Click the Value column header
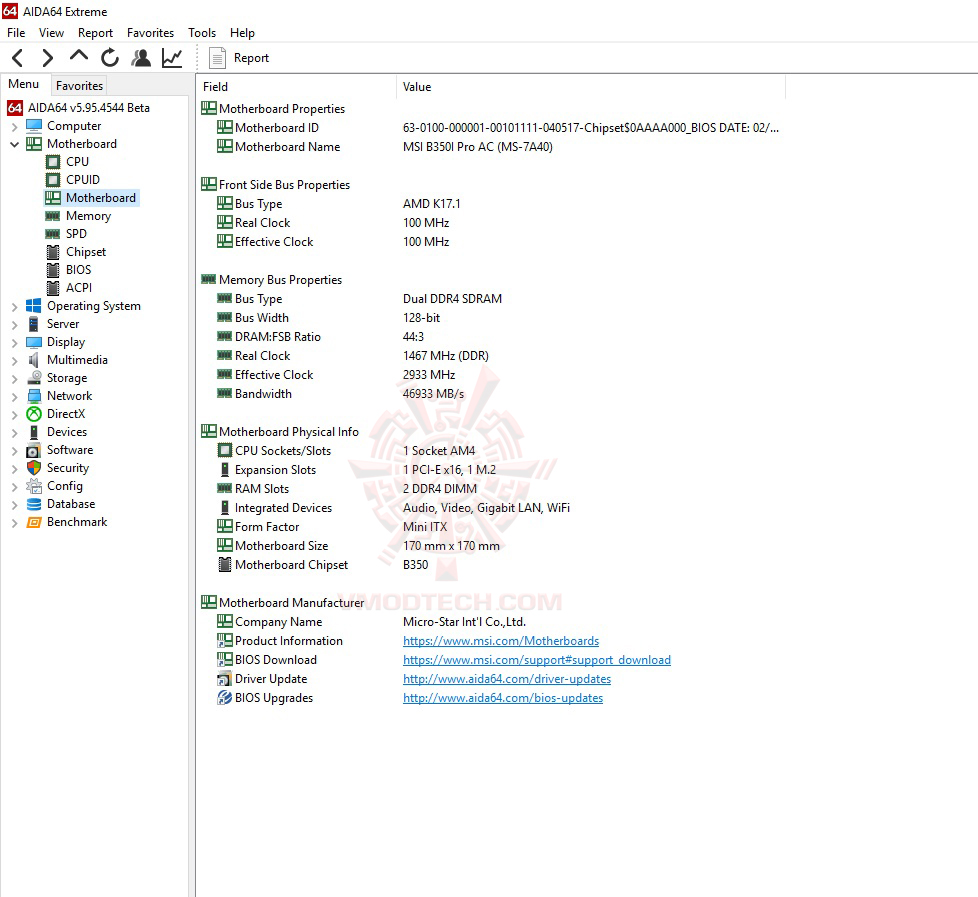The image size is (978, 897). coord(591,87)
